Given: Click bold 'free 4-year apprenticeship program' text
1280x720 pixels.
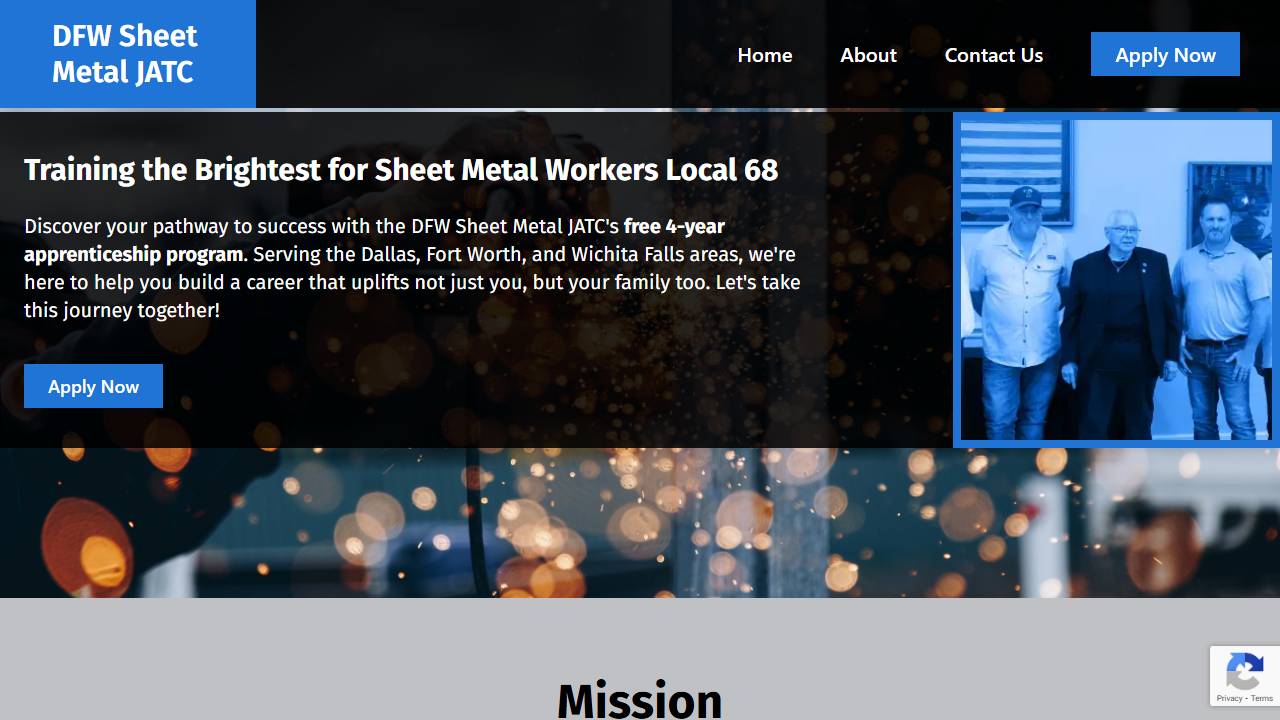Looking at the screenshot, I should tap(133, 254).
